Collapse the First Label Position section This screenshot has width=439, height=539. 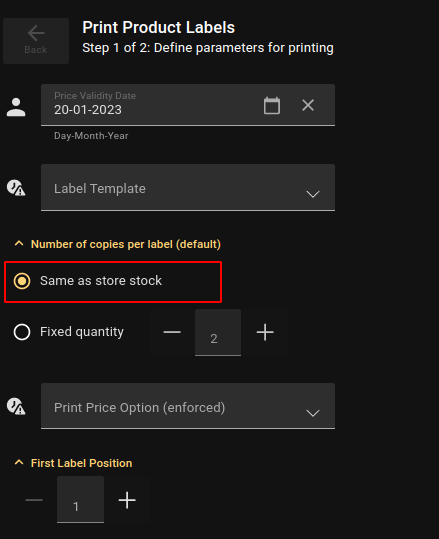pos(19,463)
